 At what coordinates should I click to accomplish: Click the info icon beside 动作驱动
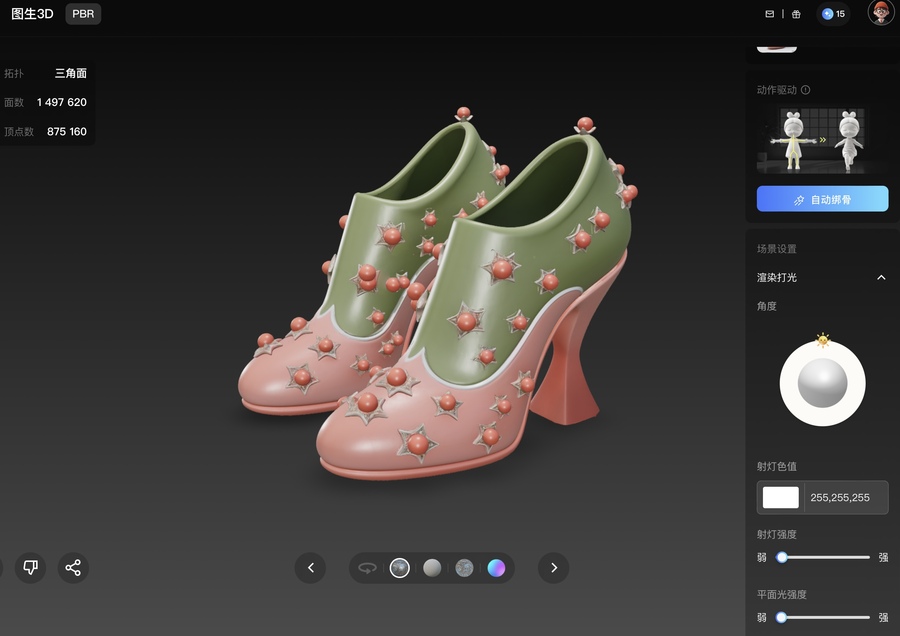[x=806, y=90]
